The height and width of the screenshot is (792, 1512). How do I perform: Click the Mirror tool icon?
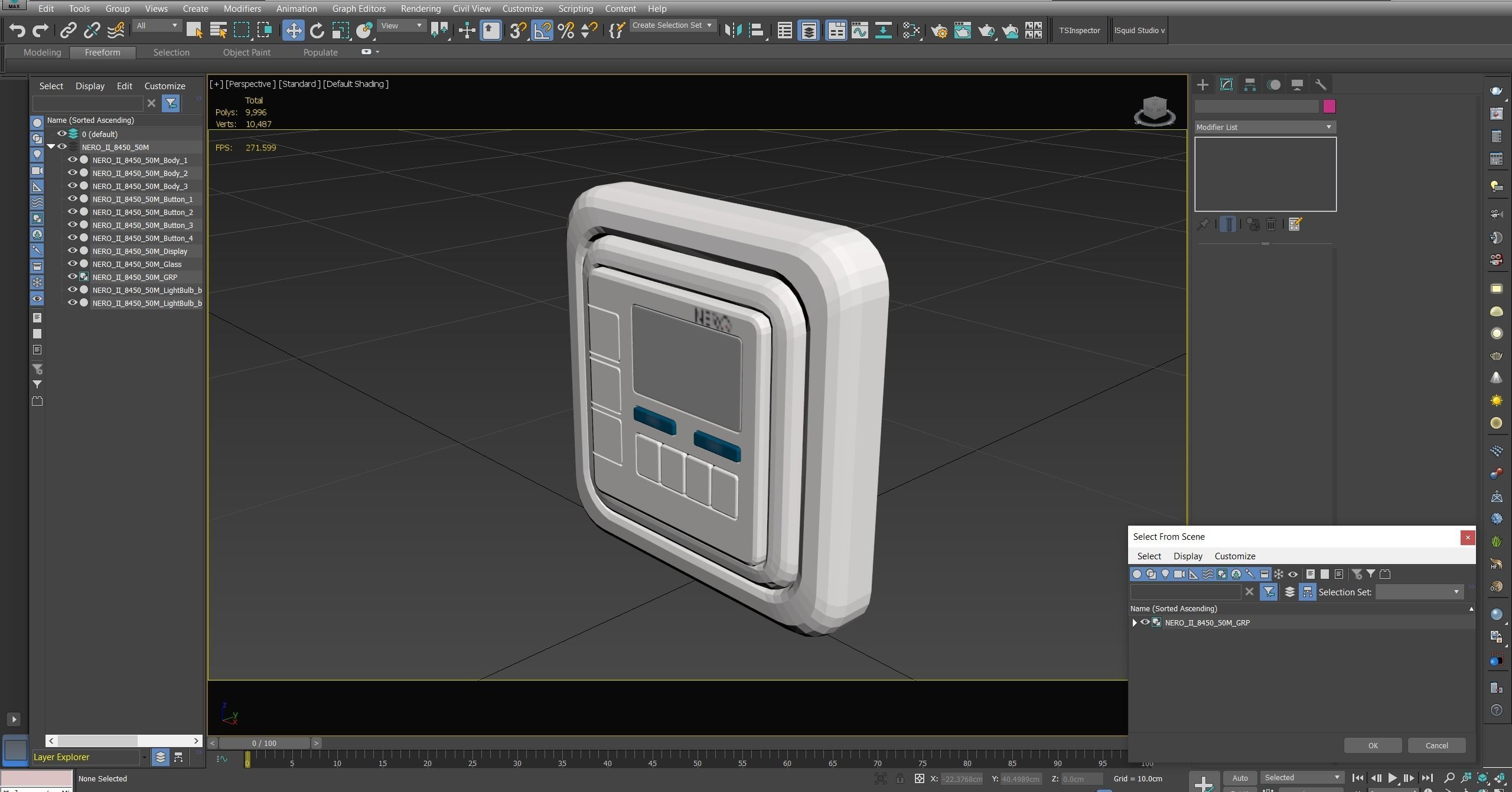point(733,30)
